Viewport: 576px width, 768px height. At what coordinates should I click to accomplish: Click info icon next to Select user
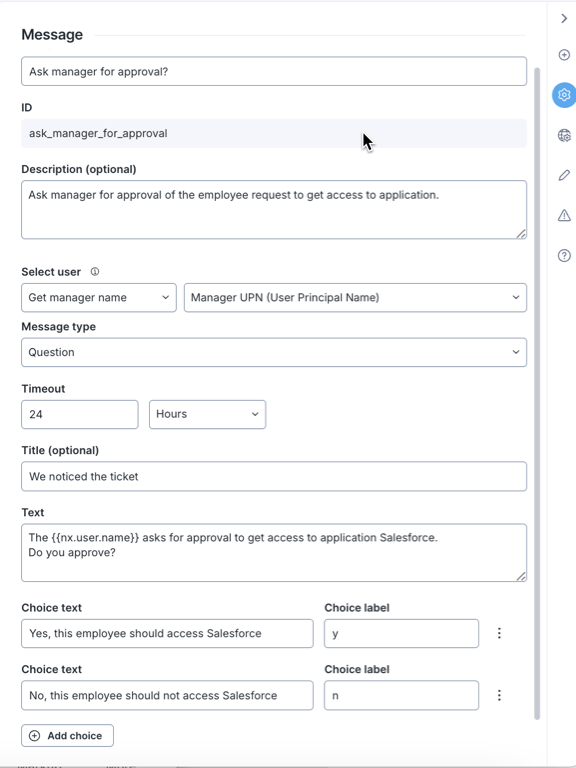pos(95,271)
